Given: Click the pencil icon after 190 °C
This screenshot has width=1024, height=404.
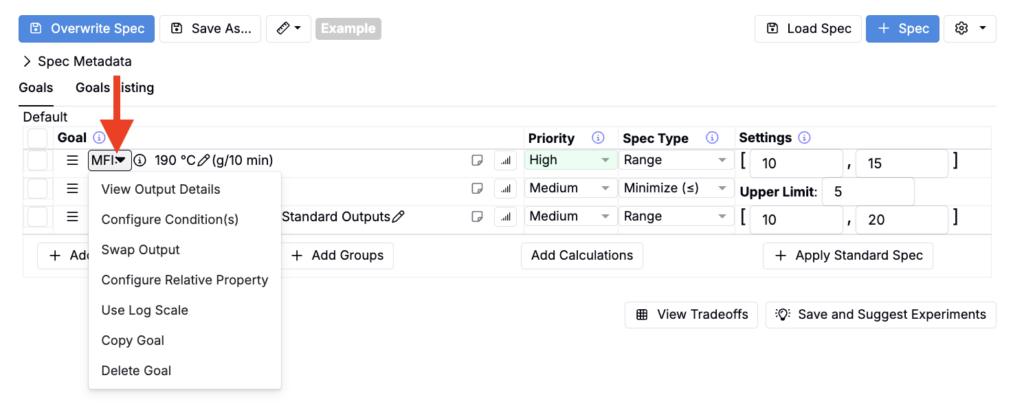Looking at the screenshot, I should click(204, 160).
